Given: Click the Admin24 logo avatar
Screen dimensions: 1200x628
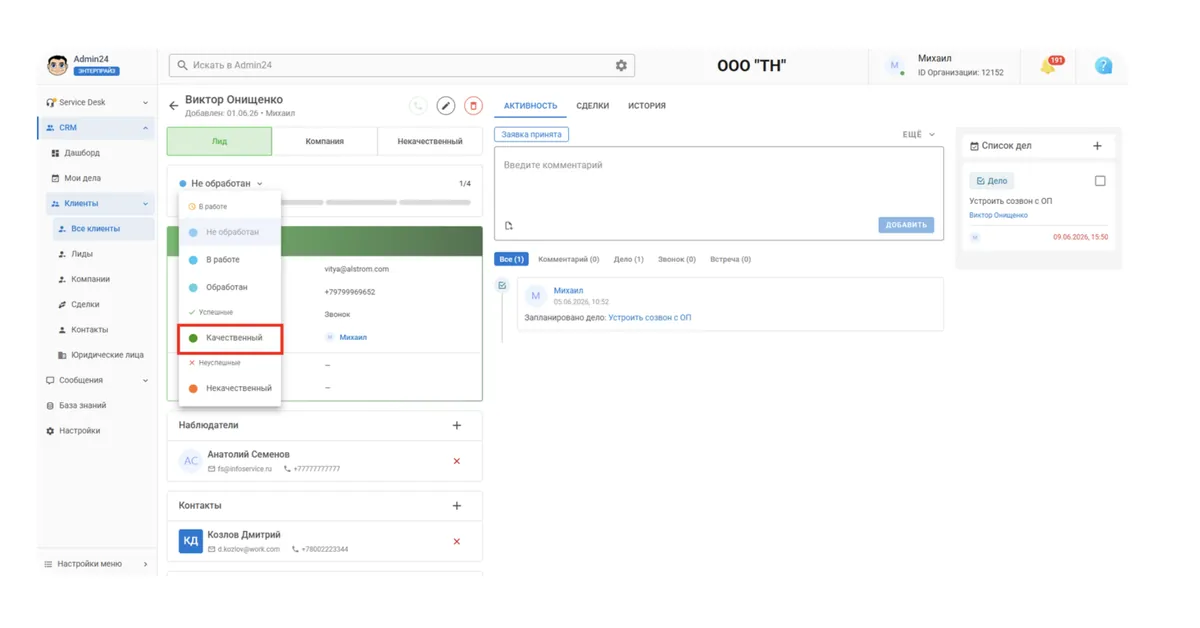Looking at the screenshot, I should tap(58, 65).
